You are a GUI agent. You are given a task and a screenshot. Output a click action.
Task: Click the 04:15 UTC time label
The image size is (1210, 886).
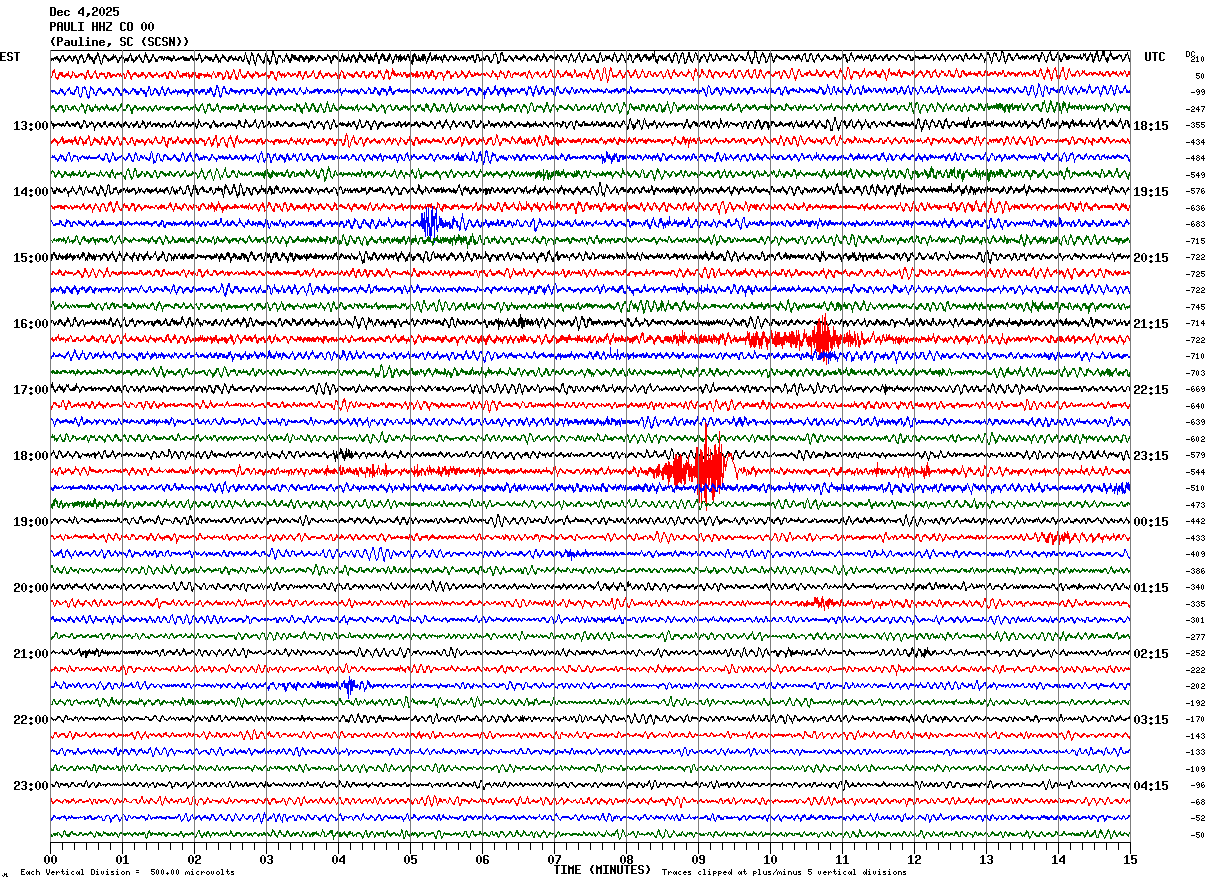[x=1151, y=786]
